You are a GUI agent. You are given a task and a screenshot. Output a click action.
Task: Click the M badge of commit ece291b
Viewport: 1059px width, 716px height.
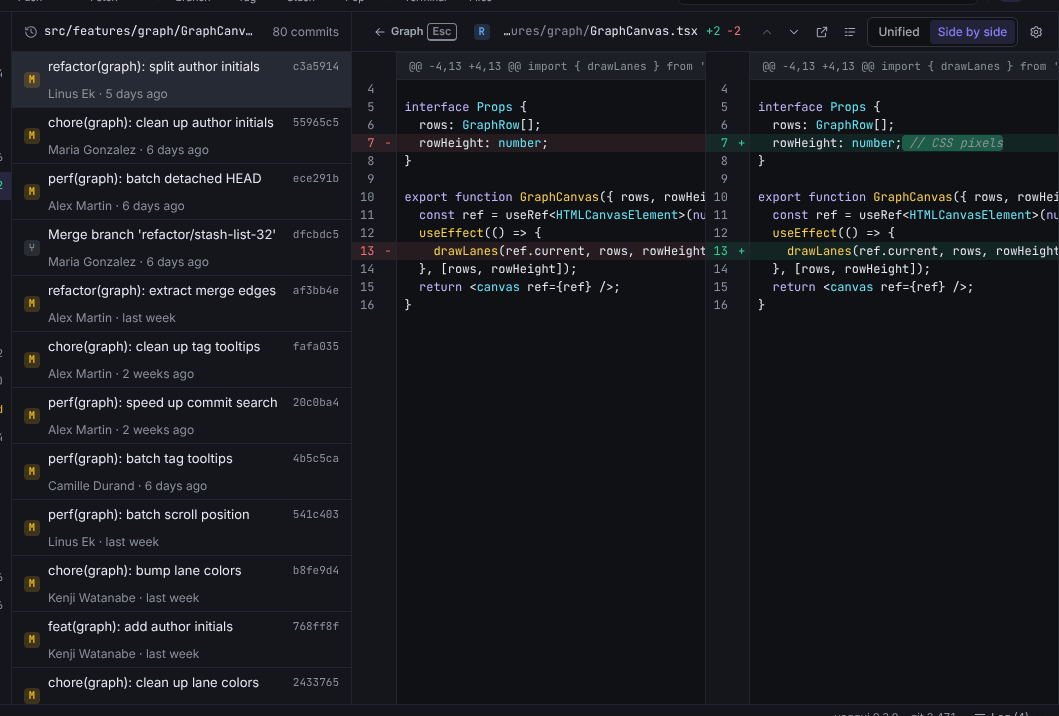(x=32, y=192)
